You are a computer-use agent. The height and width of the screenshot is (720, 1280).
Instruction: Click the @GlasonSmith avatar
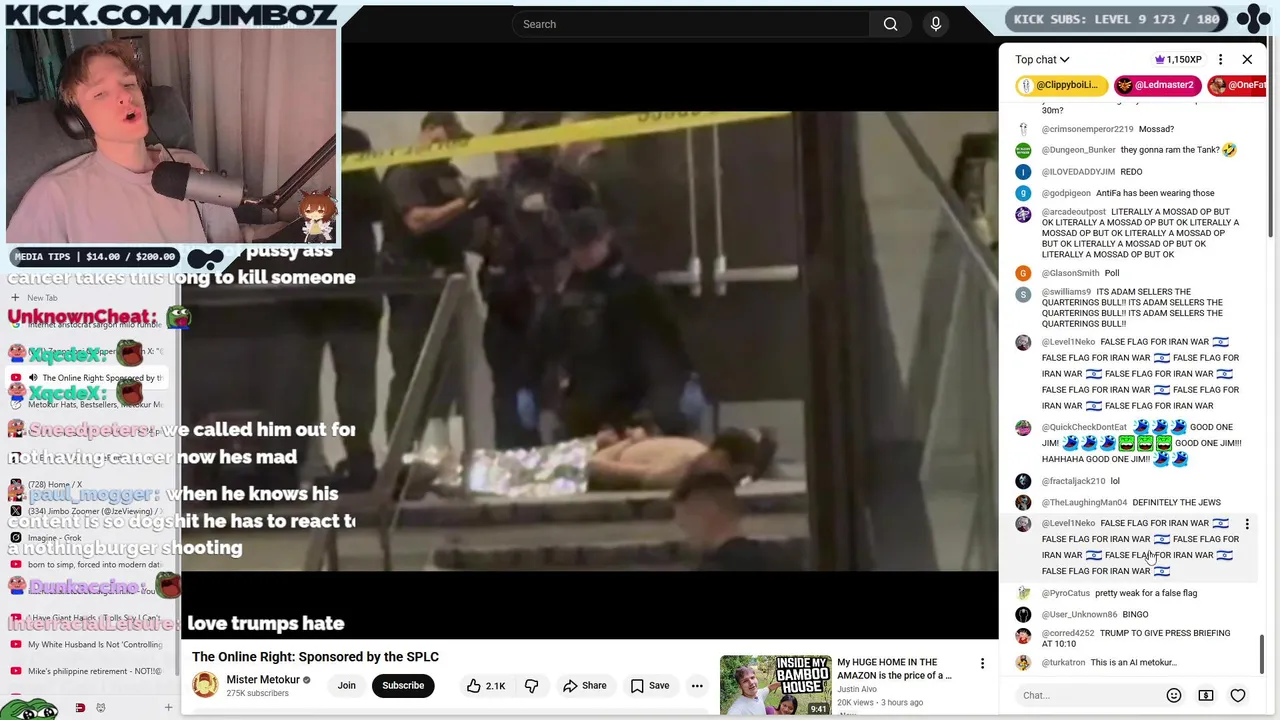[1023, 273]
